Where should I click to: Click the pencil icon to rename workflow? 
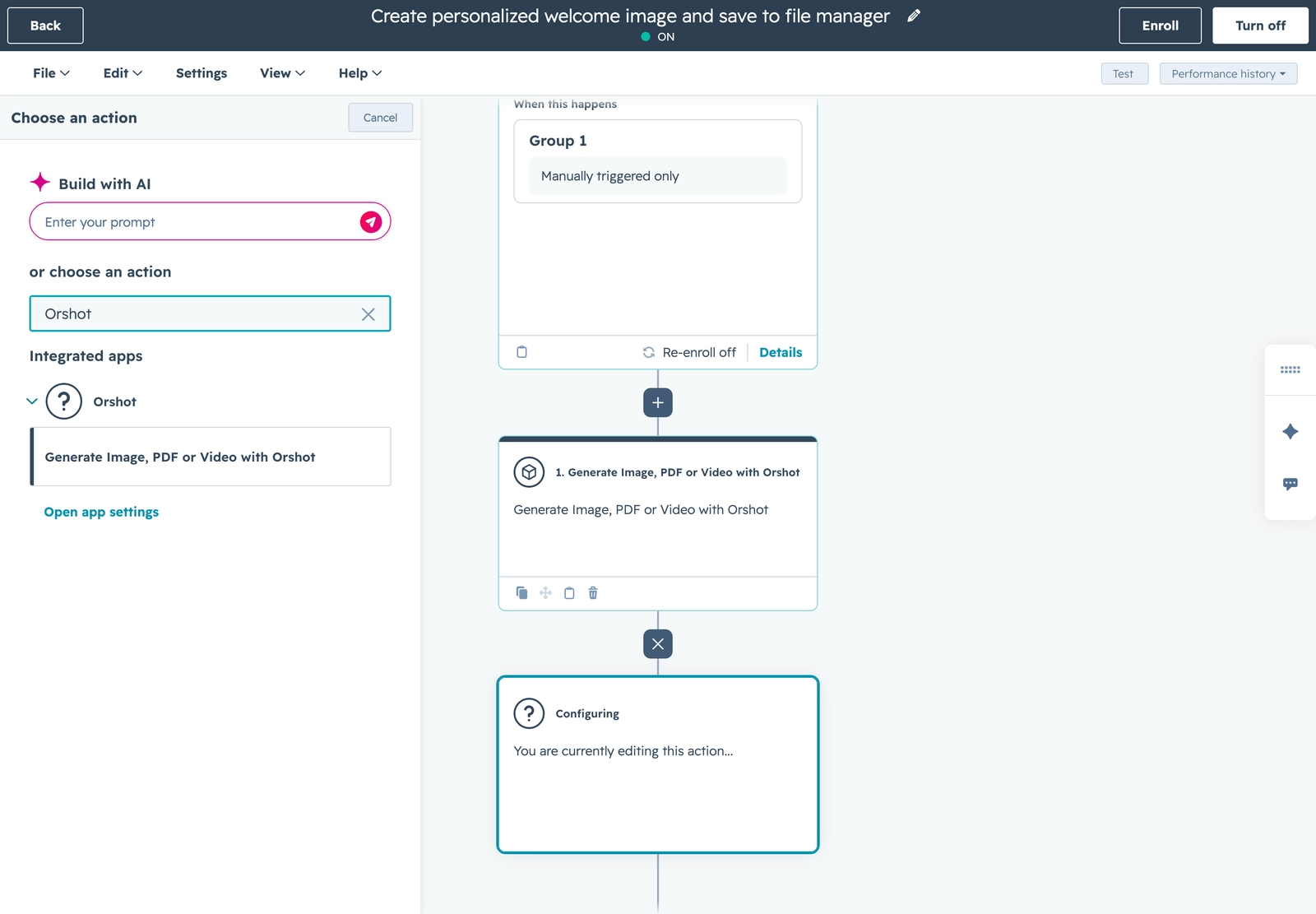point(914,16)
